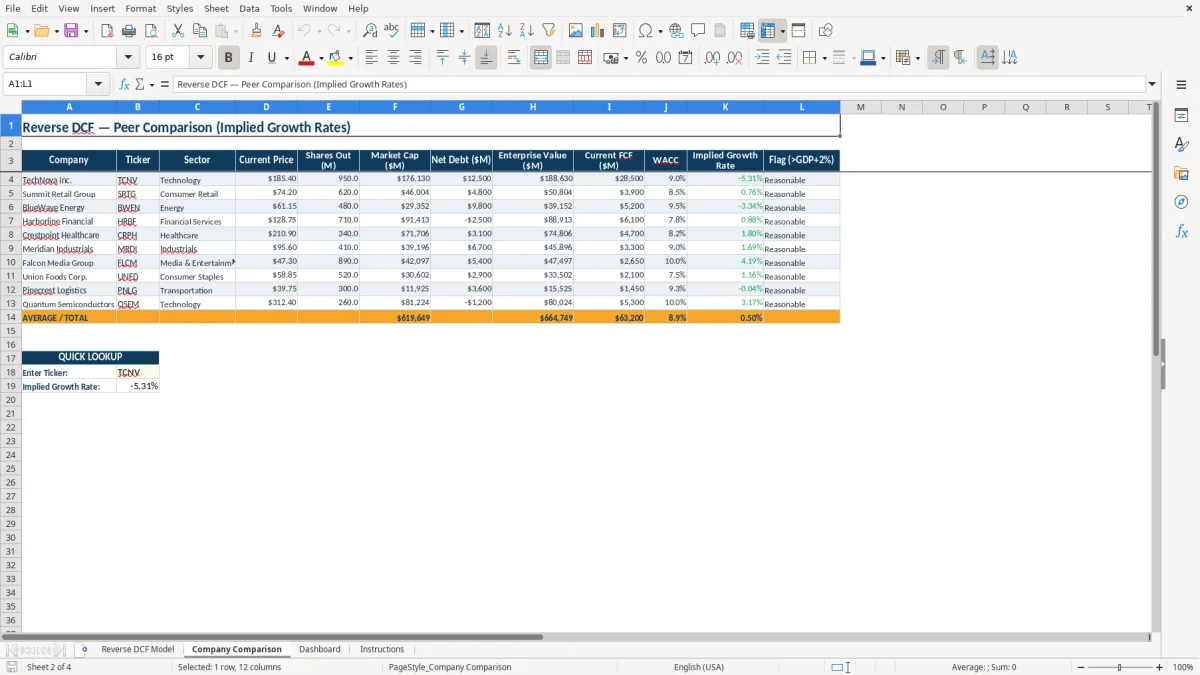This screenshot has width=1200, height=675.
Task: Click the Define Print Area icon
Action: [x=747, y=31]
